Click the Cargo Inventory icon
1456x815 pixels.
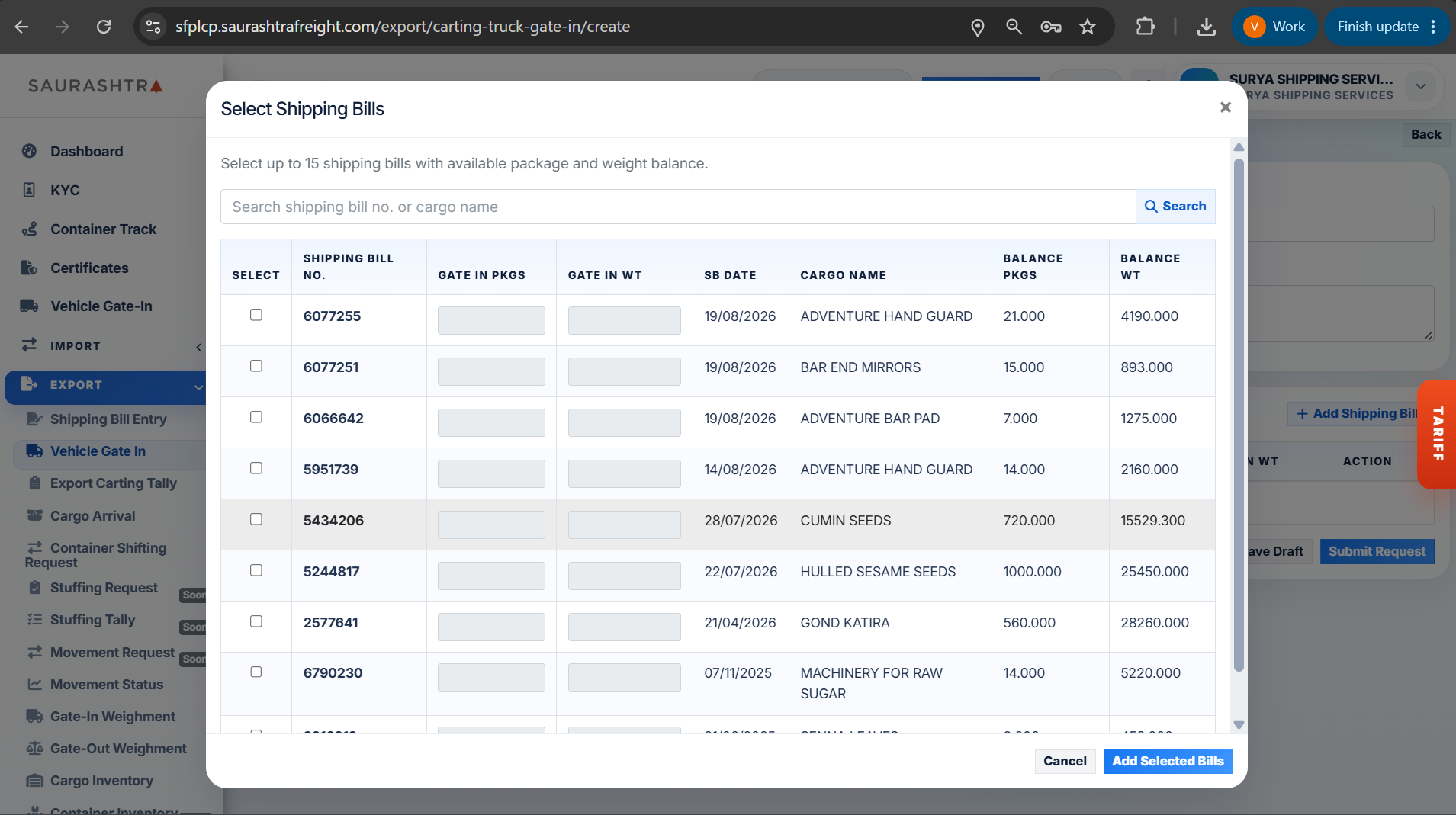point(34,780)
